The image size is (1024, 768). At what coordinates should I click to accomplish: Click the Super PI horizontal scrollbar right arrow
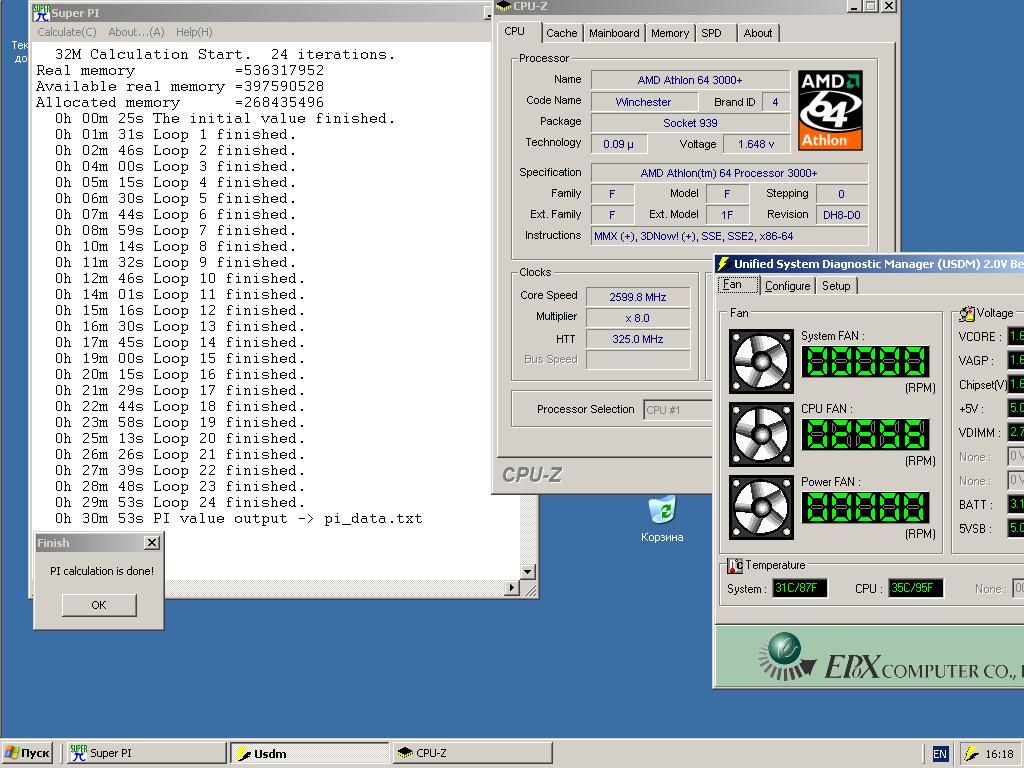pyautogui.click(x=513, y=588)
